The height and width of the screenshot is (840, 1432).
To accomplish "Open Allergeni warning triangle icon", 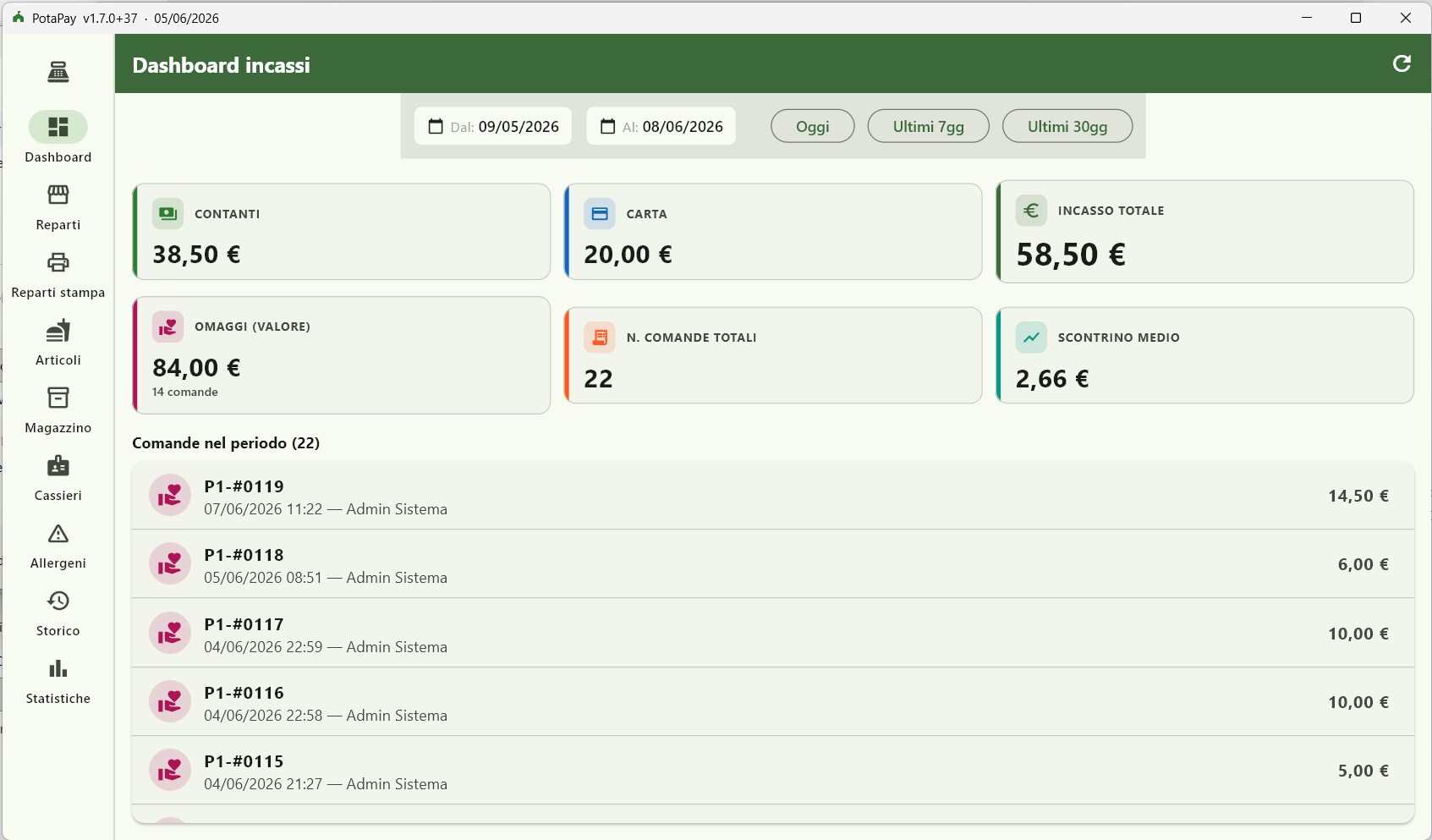I will (x=58, y=534).
